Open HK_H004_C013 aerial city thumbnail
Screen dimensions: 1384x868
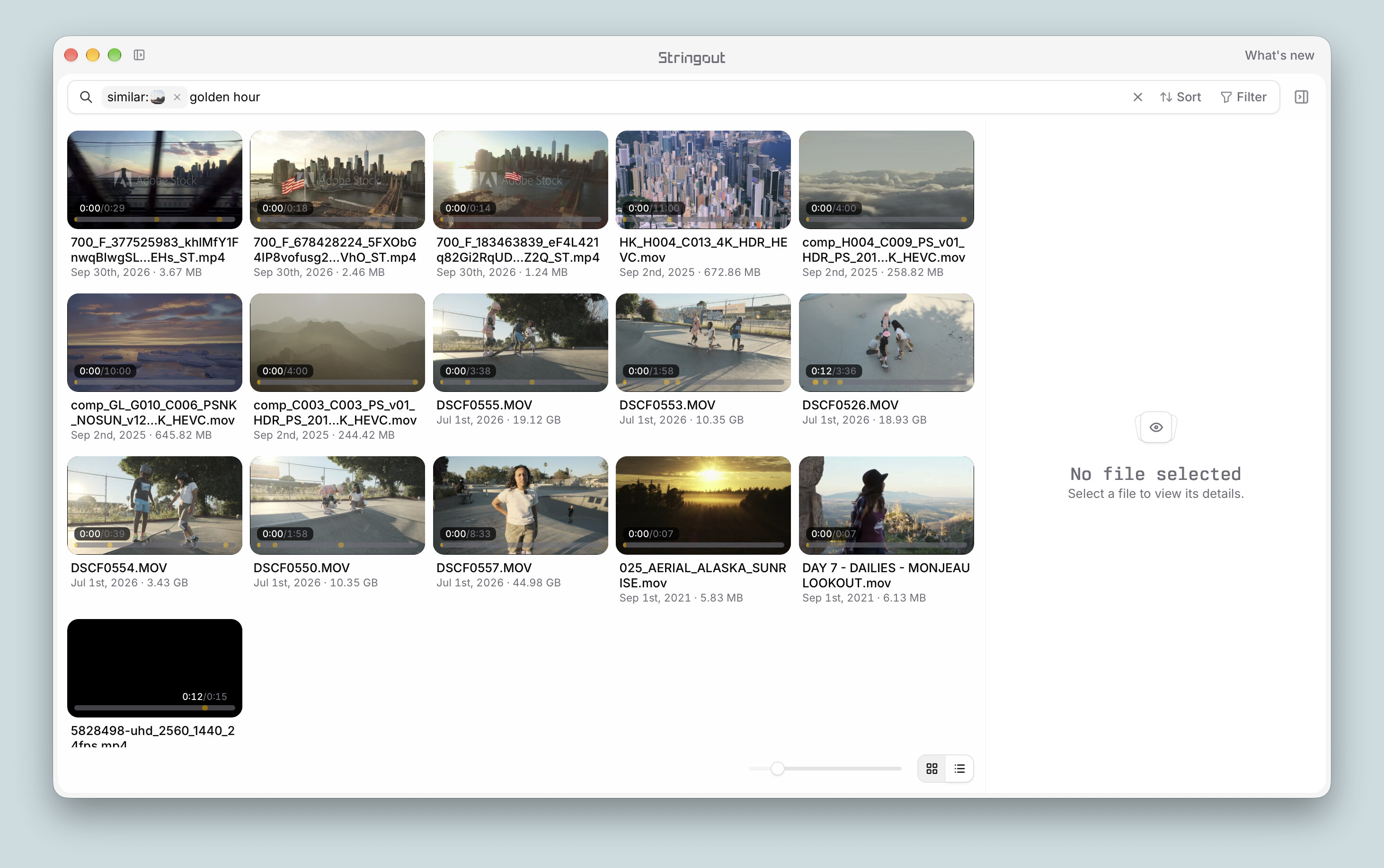click(703, 180)
